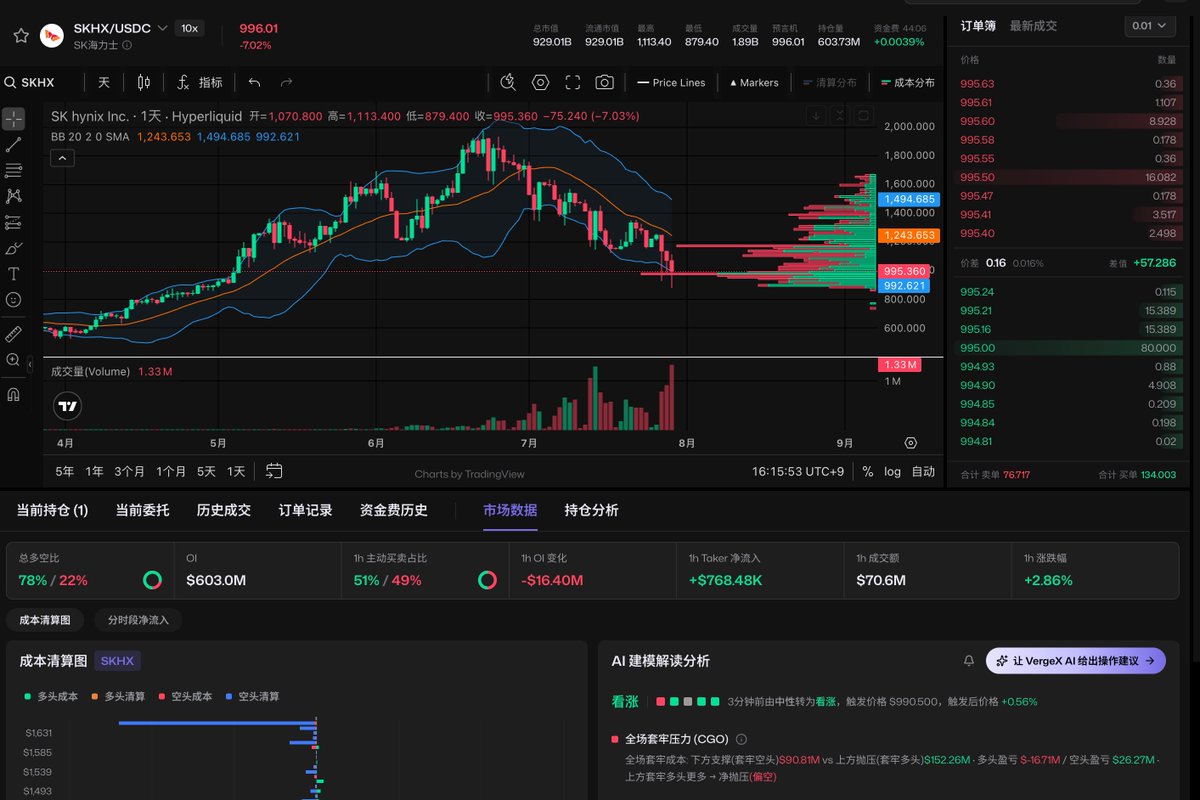The width and height of the screenshot is (1200, 800).
Task: Toggle Price Lines on the chart
Action: 671,83
